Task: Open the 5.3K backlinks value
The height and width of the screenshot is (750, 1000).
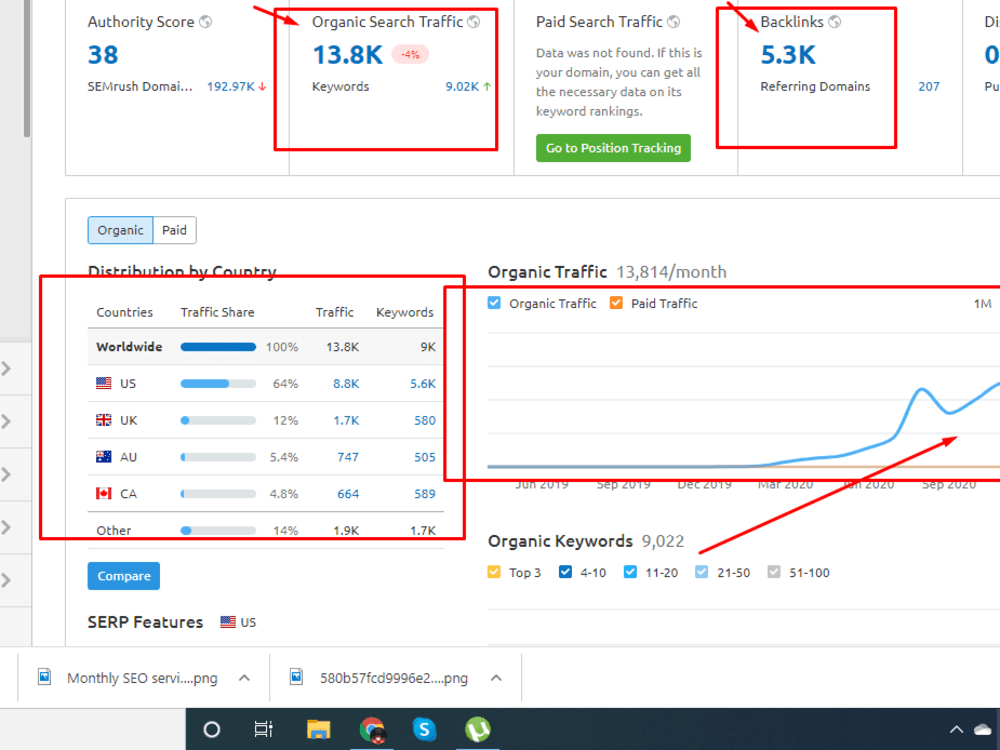Action: (788, 55)
